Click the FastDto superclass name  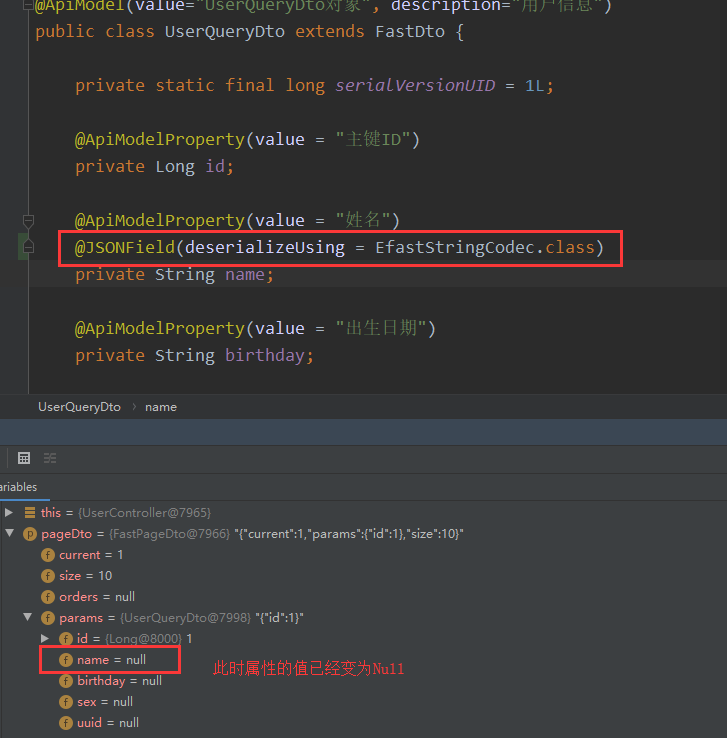[410, 32]
